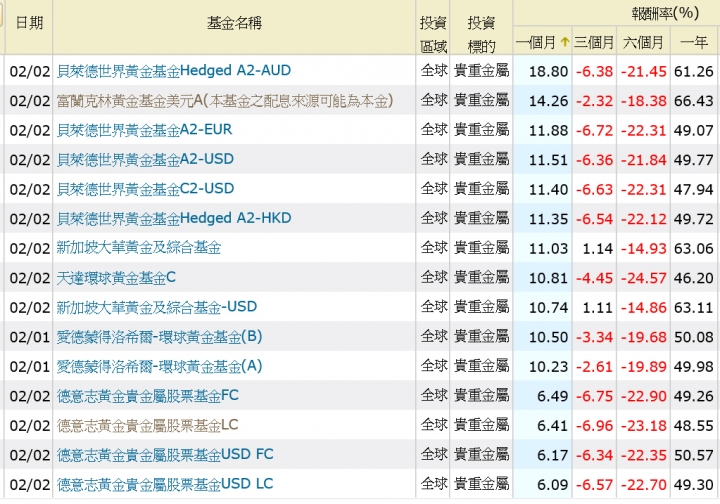Open 愛德蒙得洛希爾-環球黃金基金(A) link

pyautogui.click(x=159, y=366)
